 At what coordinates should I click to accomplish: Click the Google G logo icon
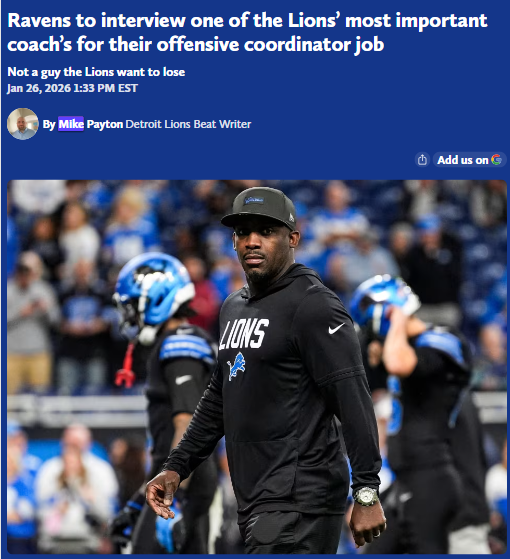pyautogui.click(x=496, y=160)
